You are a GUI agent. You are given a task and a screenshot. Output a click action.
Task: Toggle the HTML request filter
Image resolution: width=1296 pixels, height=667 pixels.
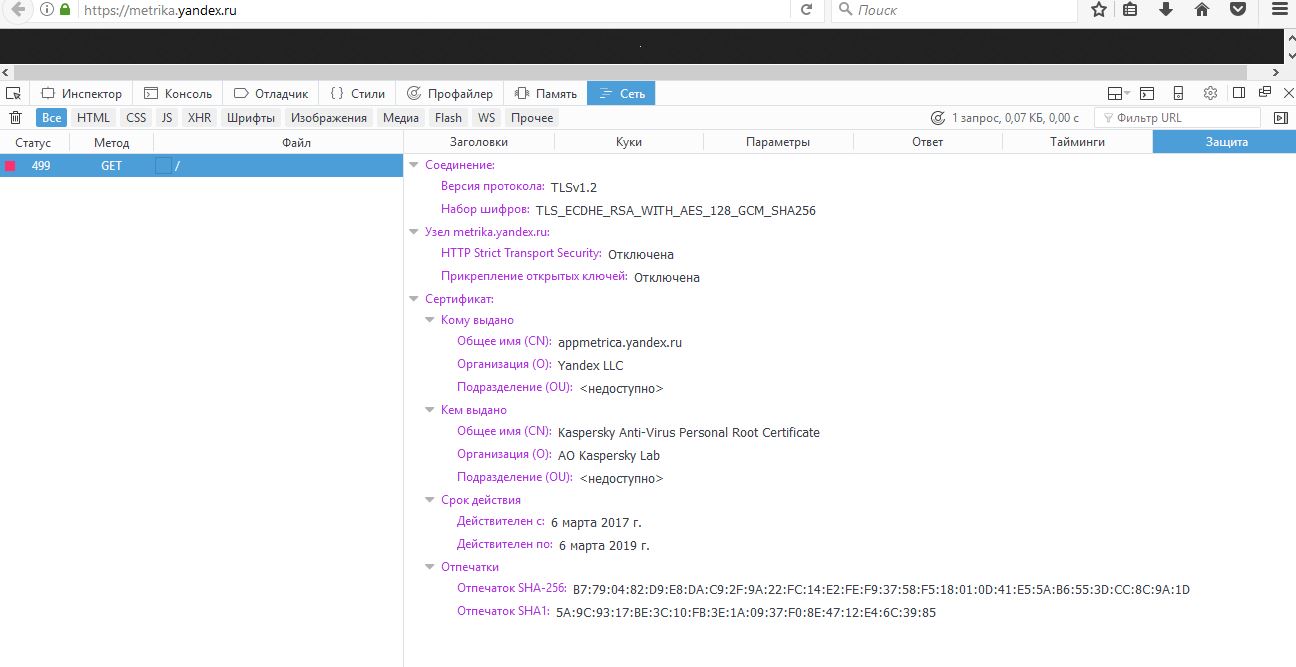coord(94,118)
